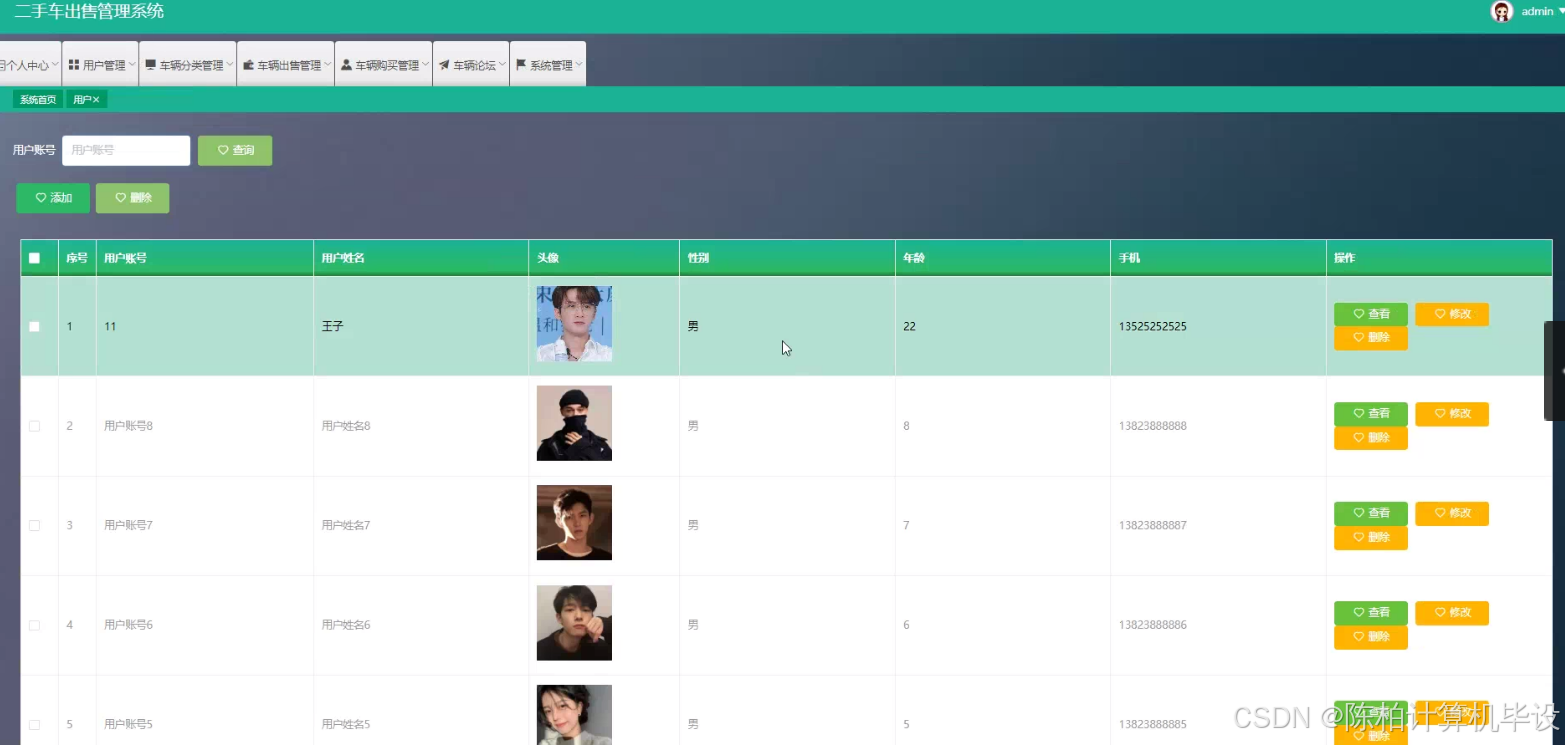Click the 查询 search button

click(x=235, y=150)
